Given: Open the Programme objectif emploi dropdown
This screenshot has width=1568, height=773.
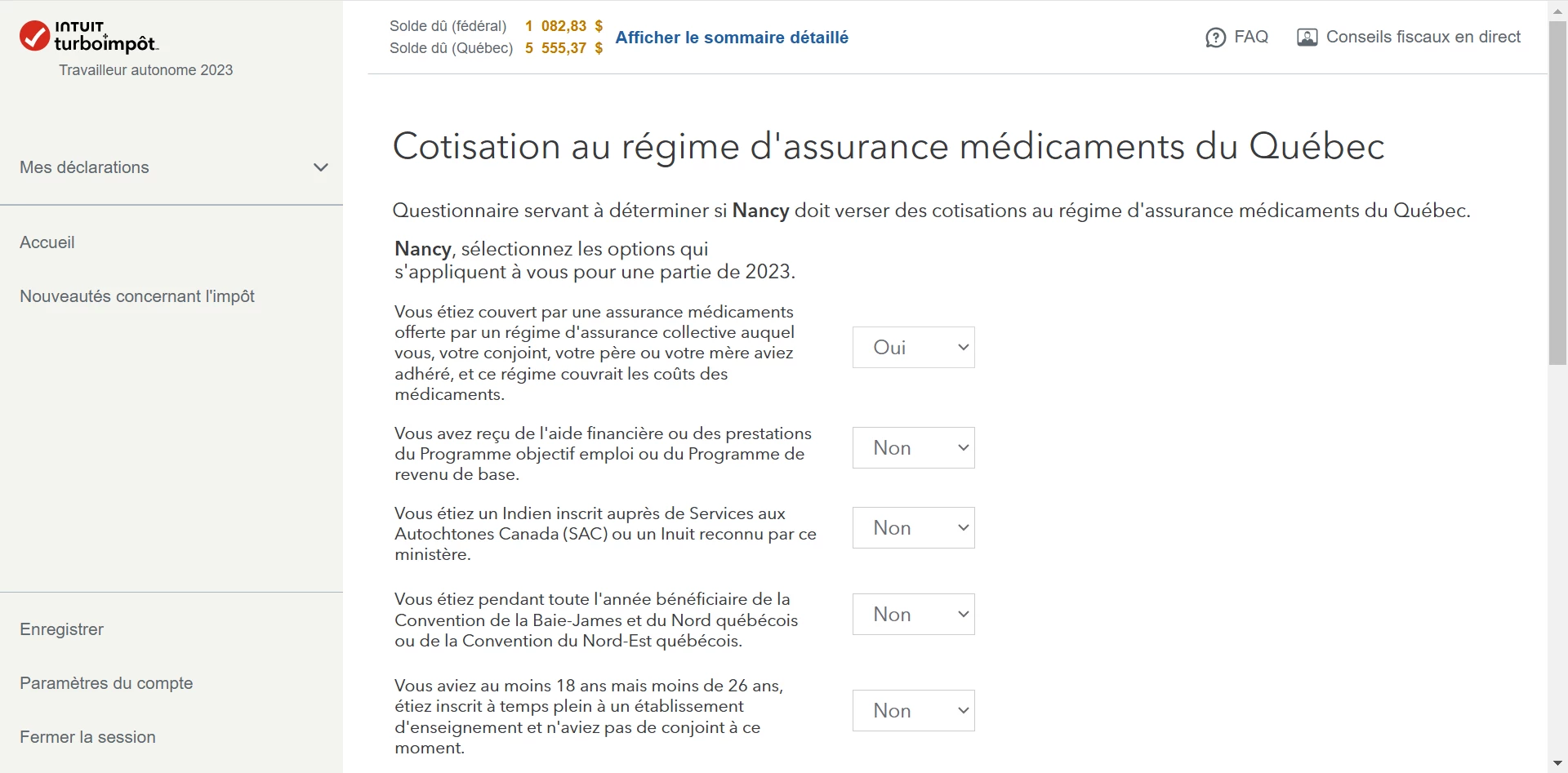Looking at the screenshot, I should coord(914,447).
